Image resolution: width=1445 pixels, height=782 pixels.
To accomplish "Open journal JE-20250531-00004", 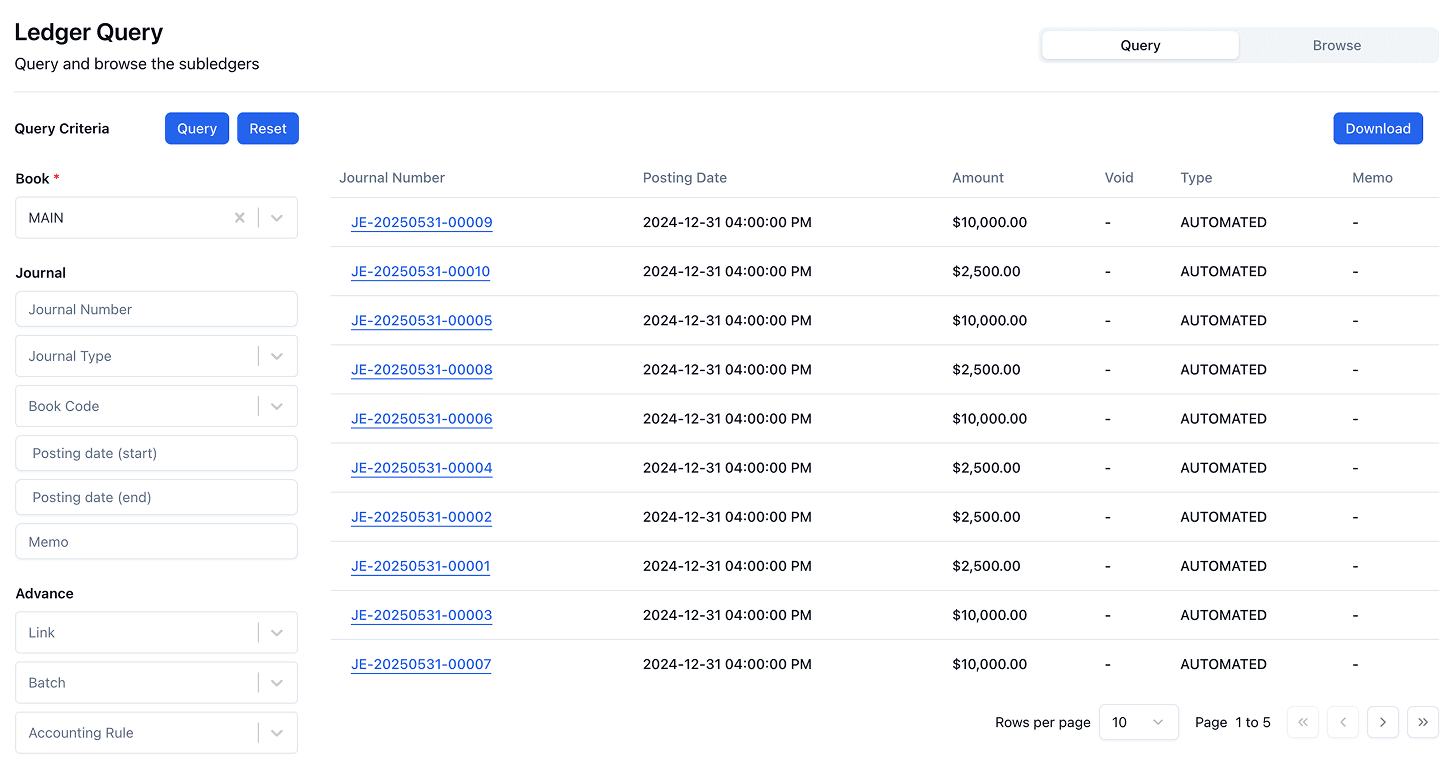I will click(x=421, y=467).
